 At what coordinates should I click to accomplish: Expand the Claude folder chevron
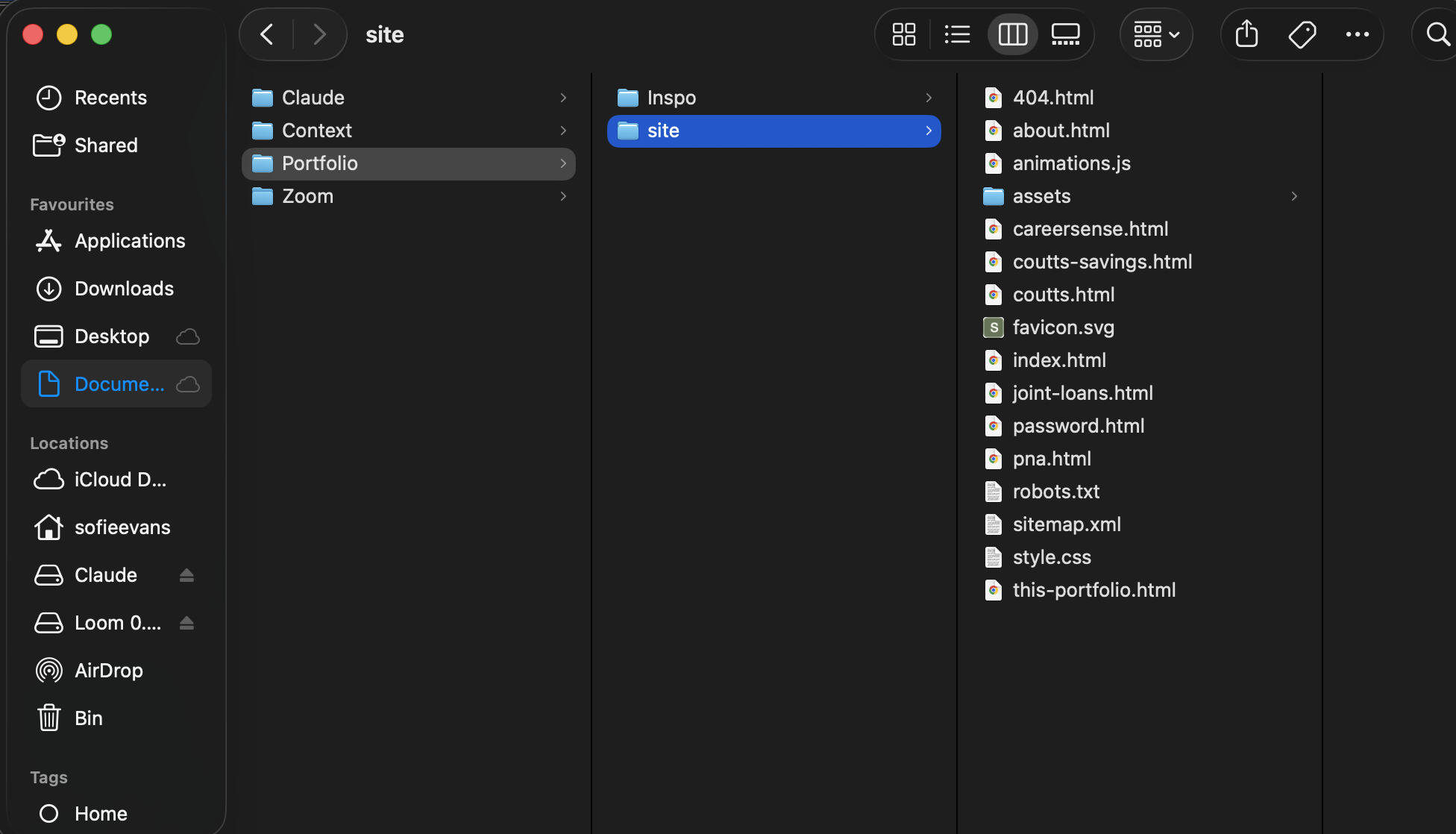coord(563,98)
